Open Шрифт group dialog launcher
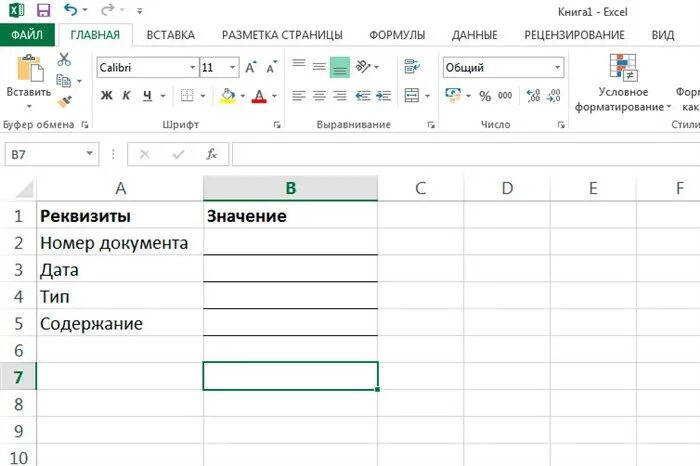This screenshot has width=700, height=466. coord(277,125)
